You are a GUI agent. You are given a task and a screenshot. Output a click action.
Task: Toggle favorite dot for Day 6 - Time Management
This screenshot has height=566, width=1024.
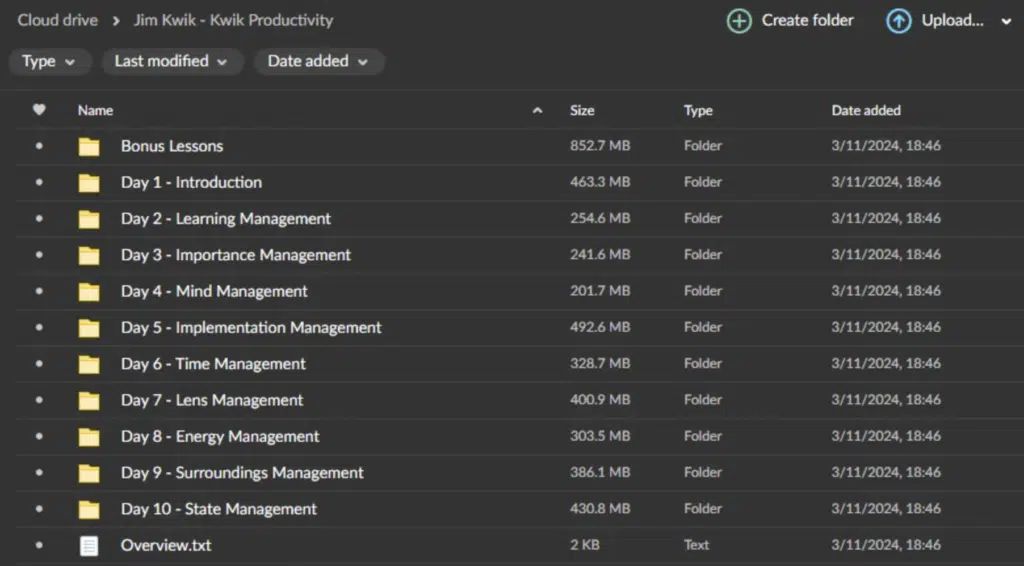(39, 364)
